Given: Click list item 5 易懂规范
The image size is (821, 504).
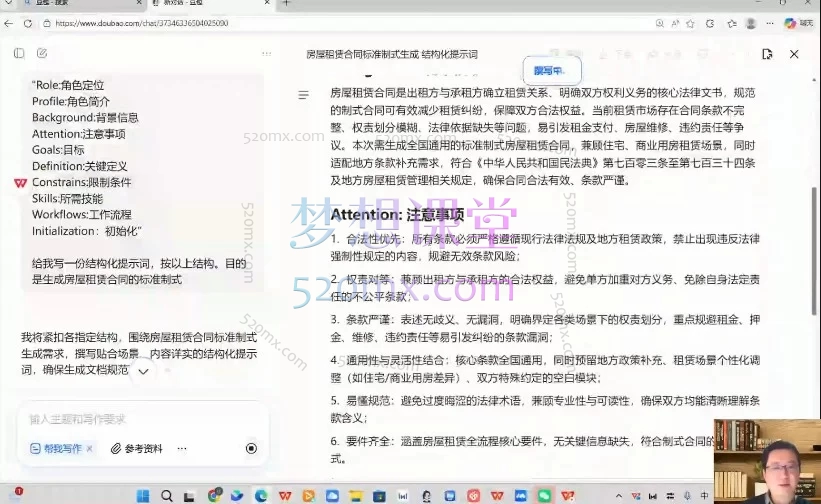Looking at the screenshot, I should 545,409.
